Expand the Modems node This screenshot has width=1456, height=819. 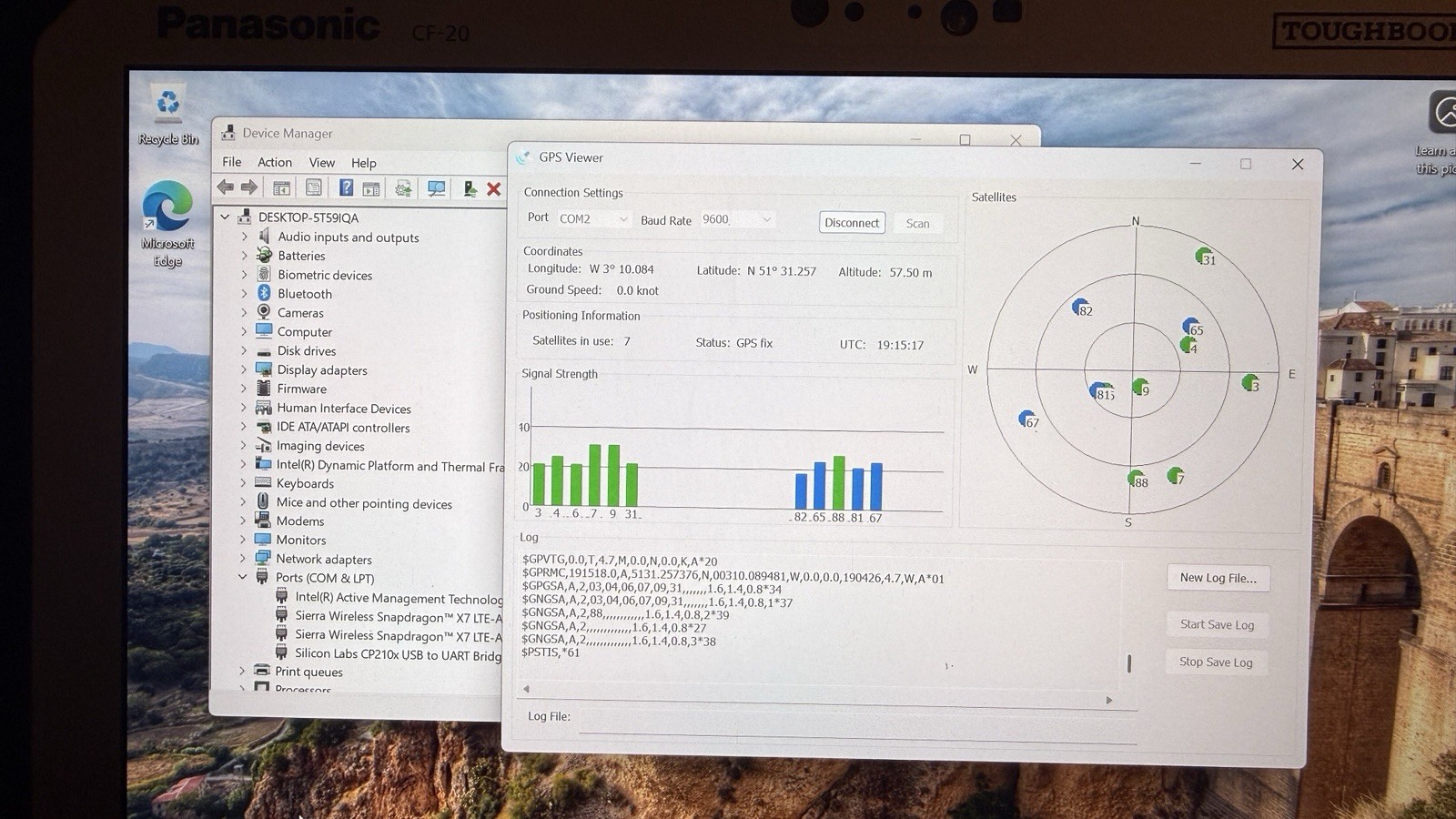(x=243, y=521)
